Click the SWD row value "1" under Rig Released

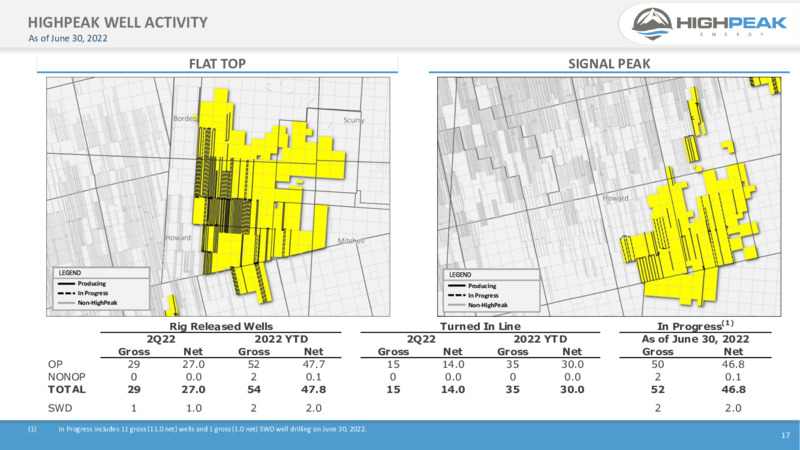coord(134,408)
